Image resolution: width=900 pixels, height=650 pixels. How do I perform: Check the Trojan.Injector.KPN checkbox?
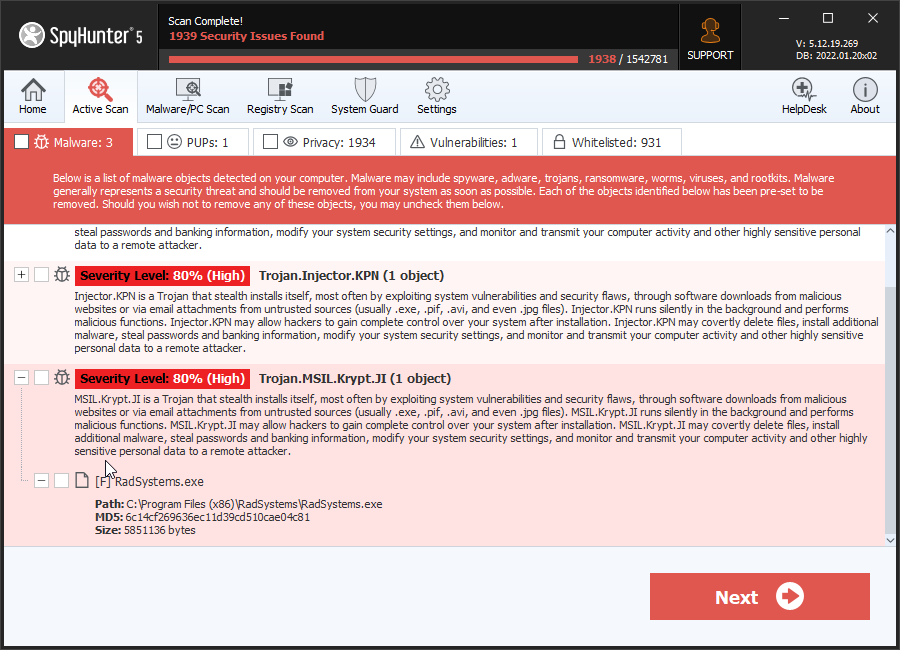click(41, 274)
